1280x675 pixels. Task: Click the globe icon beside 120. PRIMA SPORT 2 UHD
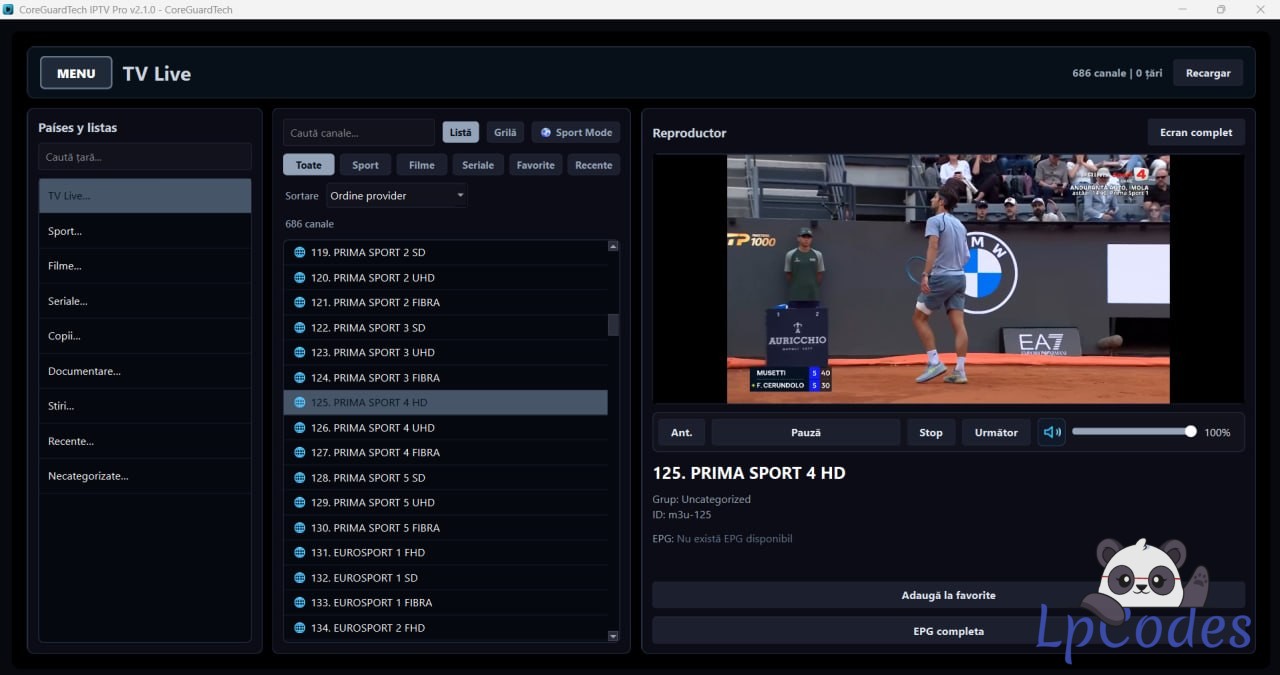tap(299, 277)
